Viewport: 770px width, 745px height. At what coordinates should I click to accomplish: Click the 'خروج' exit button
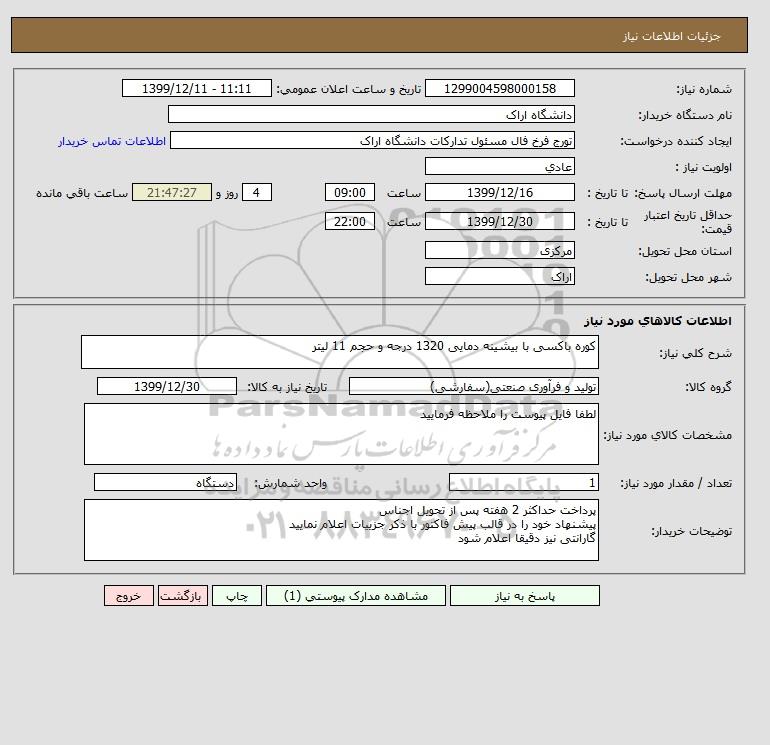point(129,596)
